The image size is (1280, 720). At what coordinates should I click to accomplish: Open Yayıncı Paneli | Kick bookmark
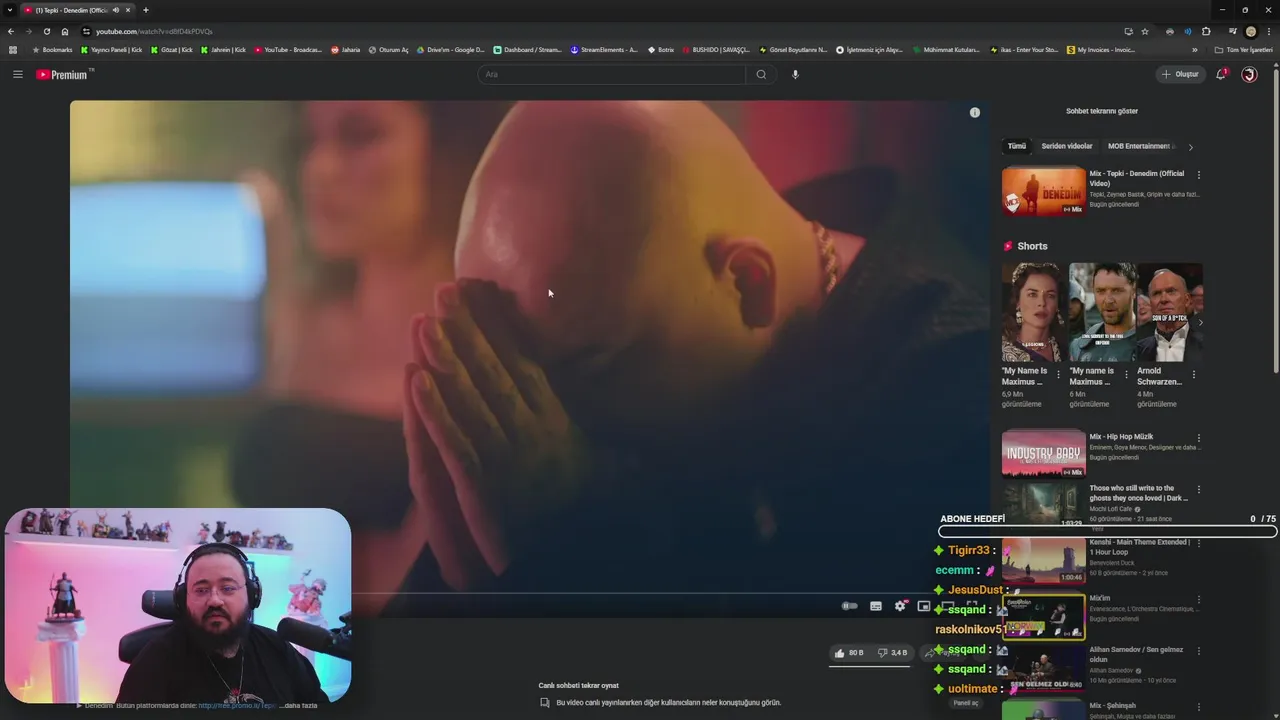pyautogui.click(x=112, y=49)
